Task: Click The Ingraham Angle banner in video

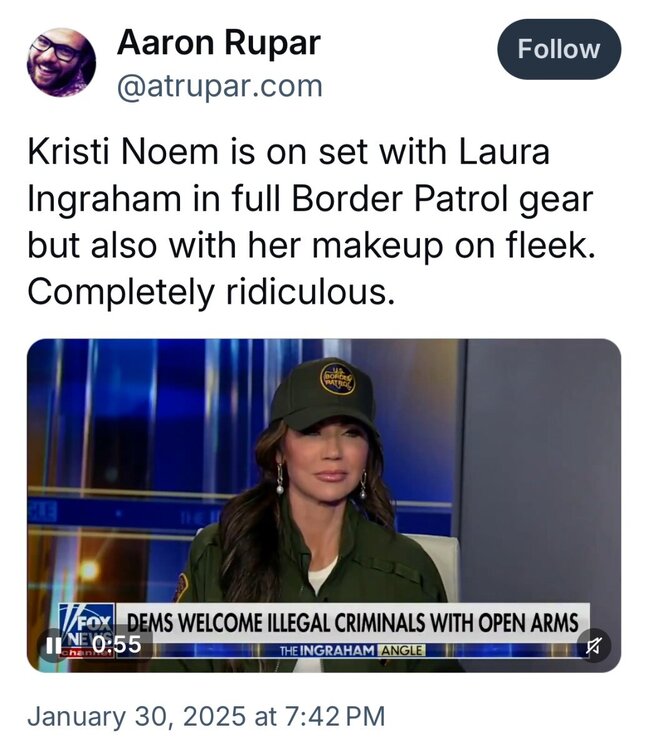Action: tap(352, 651)
